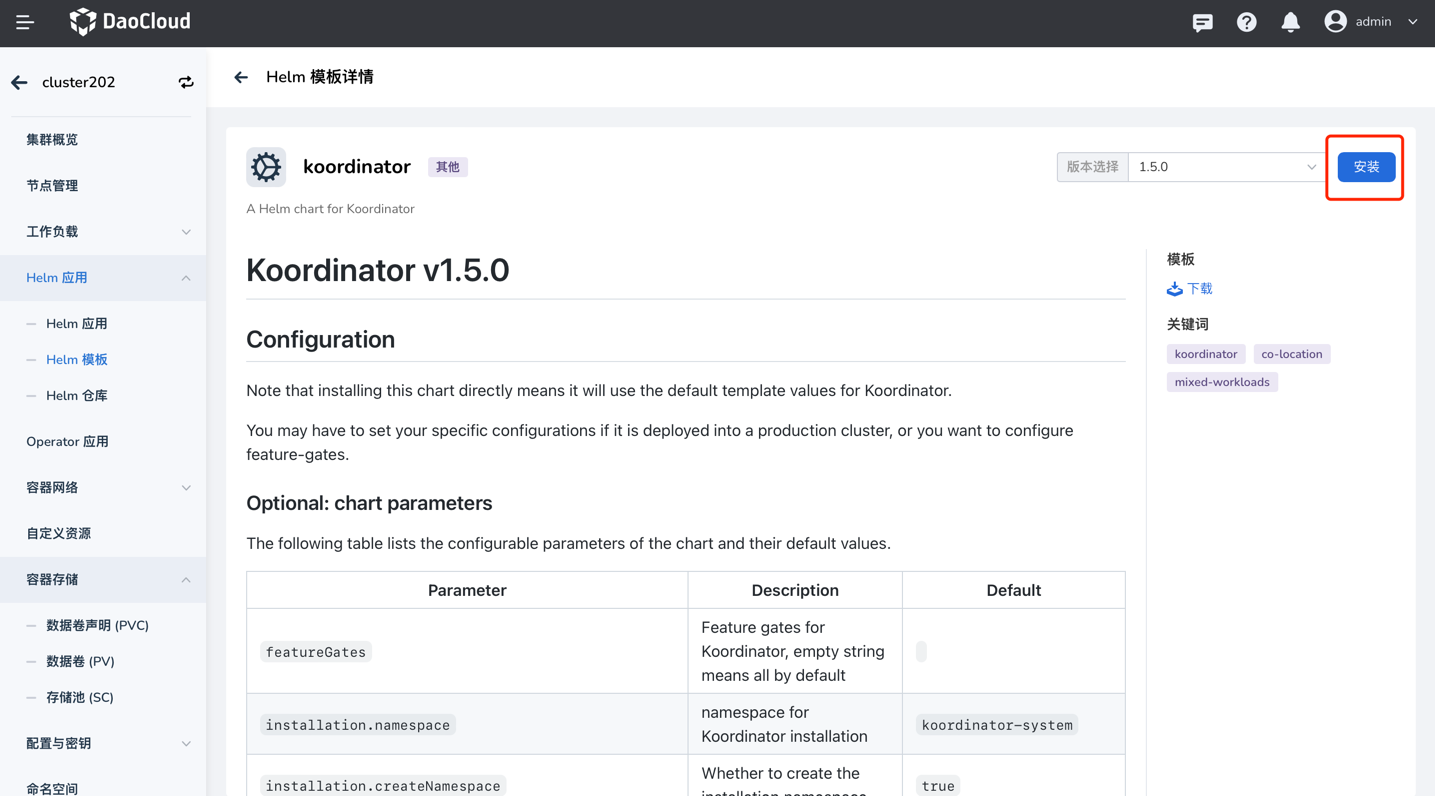Click back arrow next to Helm 模板详情

click(x=241, y=78)
